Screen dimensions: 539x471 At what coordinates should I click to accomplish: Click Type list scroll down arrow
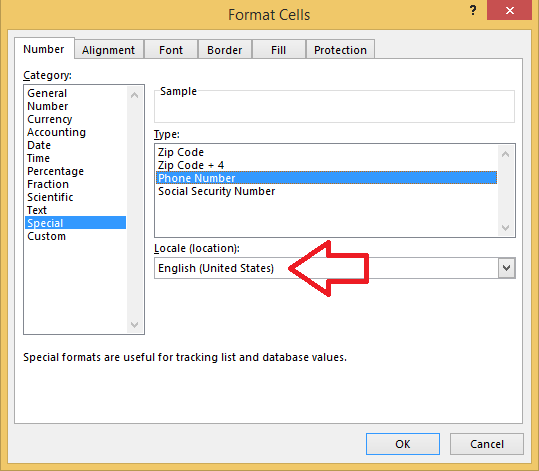tap(505, 228)
